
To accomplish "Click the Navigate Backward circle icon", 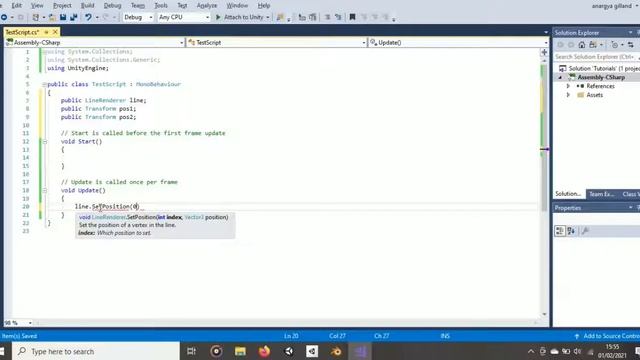I will click(x=4, y=17).
